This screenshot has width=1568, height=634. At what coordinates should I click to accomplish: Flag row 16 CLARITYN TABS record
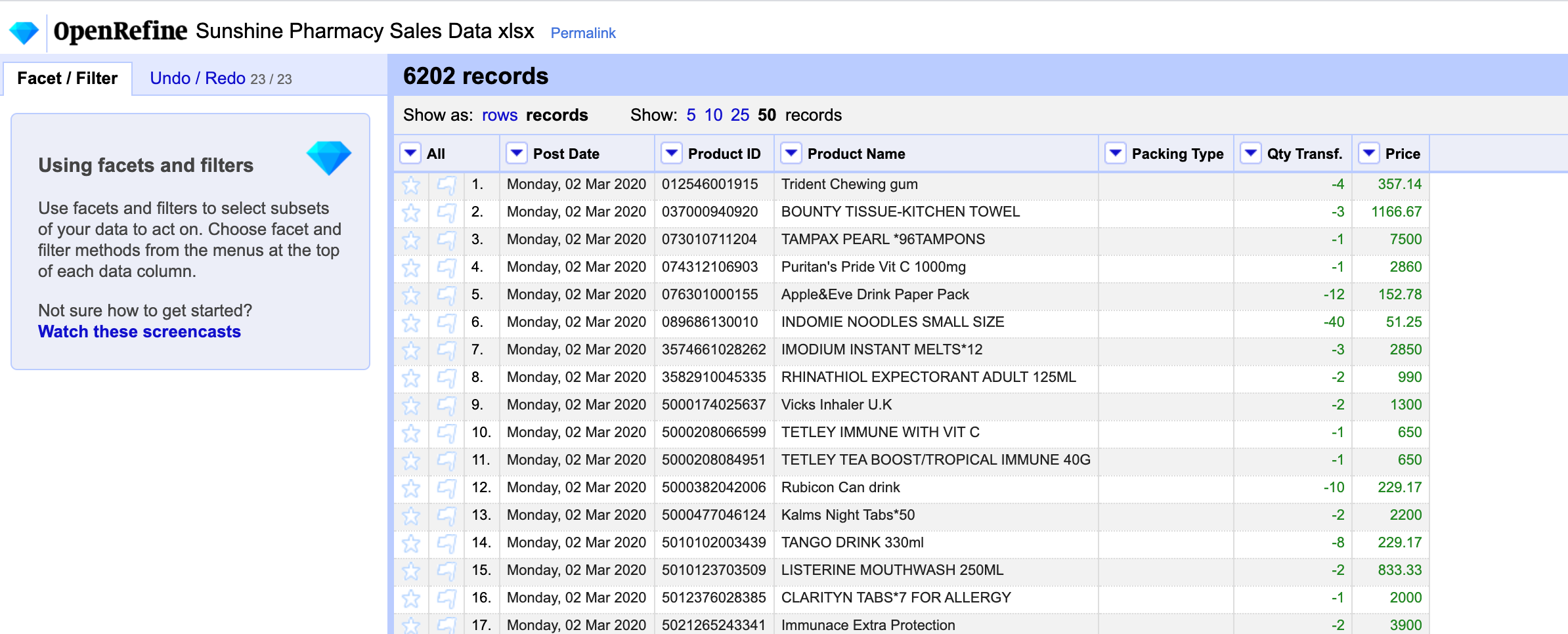(x=446, y=599)
